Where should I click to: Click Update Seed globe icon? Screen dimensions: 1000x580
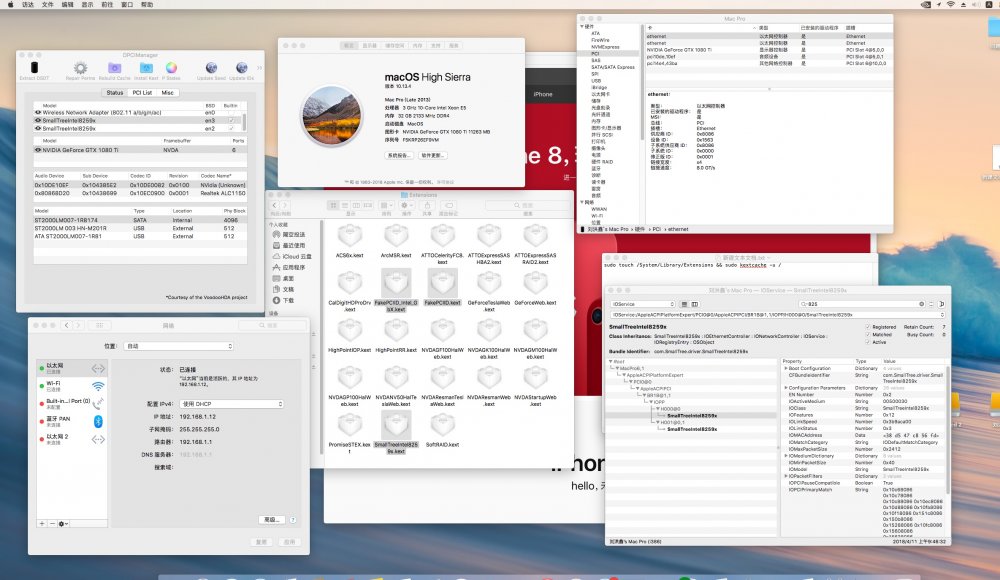click(211, 70)
